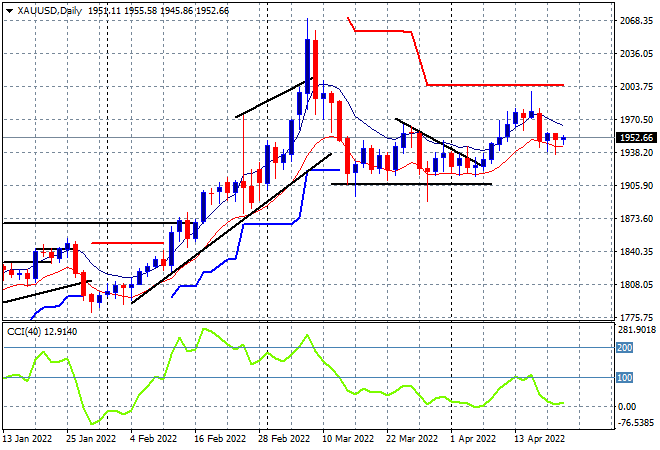Select the 13 Jan 2022 date label
Screen dimensions: 660x450
[27, 439]
